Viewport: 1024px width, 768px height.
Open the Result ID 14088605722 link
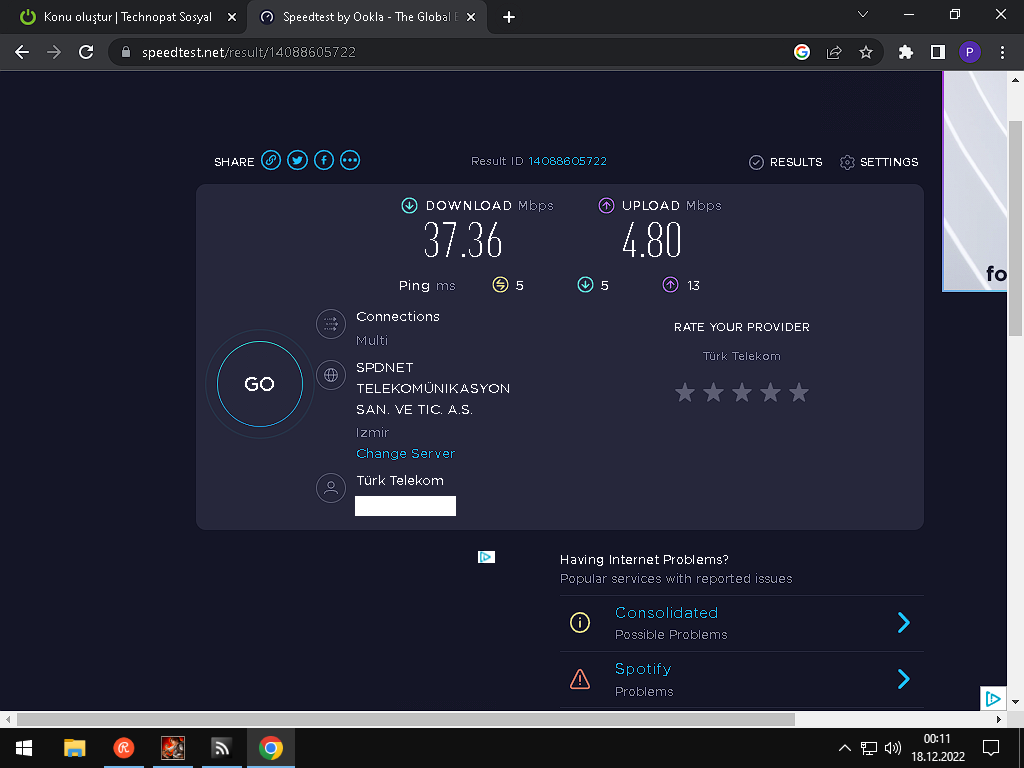pyautogui.click(x=568, y=161)
